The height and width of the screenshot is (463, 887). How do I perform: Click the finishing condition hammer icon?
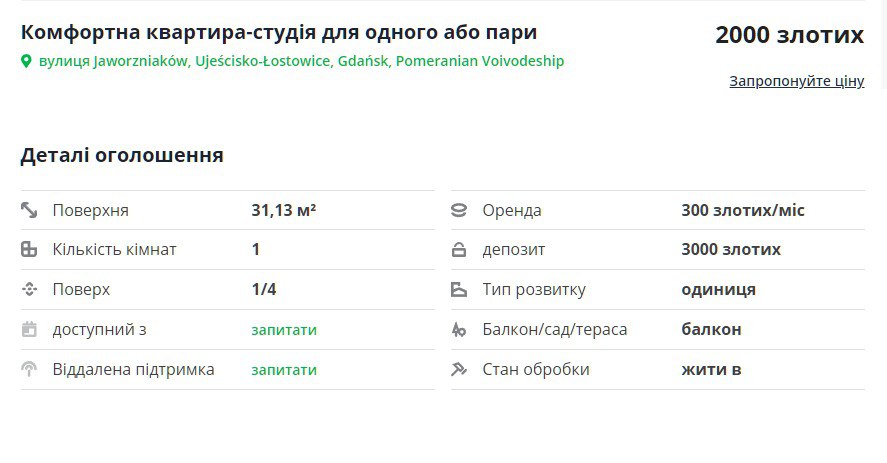point(459,369)
